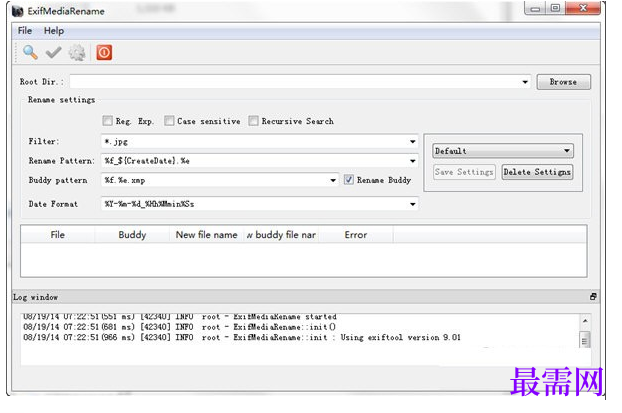Click the Delete Settings button
Image resolution: width=622 pixels, height=413 pixels.
click(x=537, y=172)
